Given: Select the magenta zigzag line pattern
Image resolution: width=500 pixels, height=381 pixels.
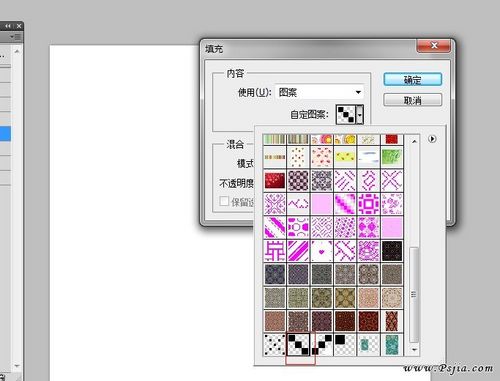Looking at the screenshot, I should click(298, 204).
